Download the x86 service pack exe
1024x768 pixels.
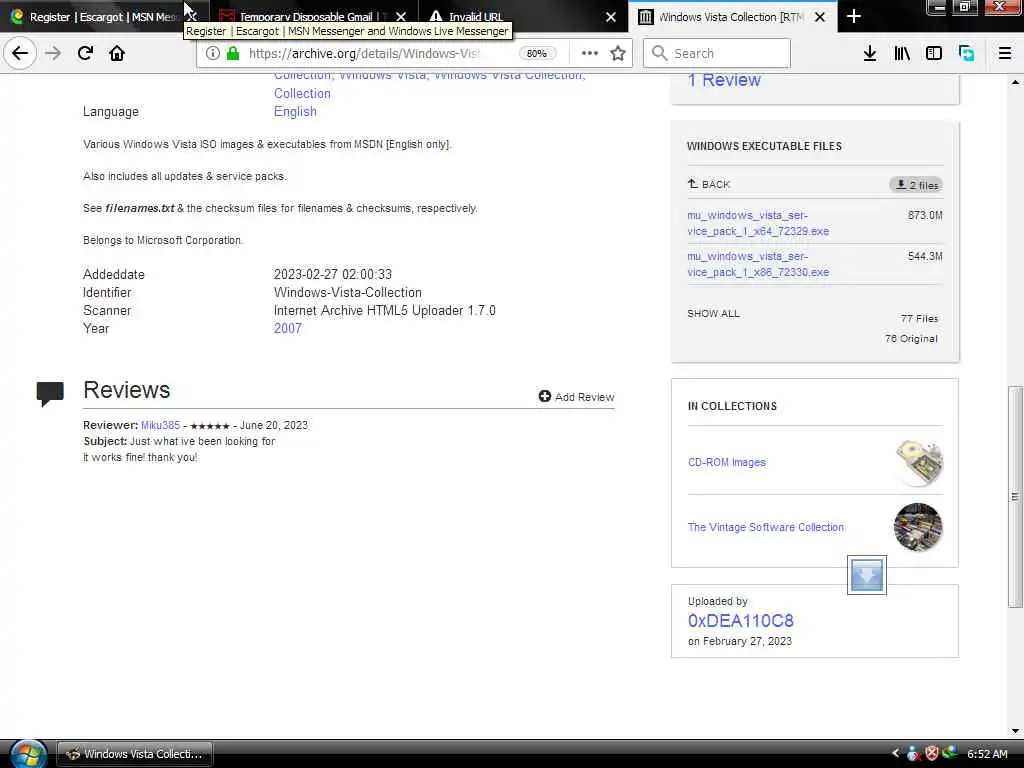pos(758,264)
